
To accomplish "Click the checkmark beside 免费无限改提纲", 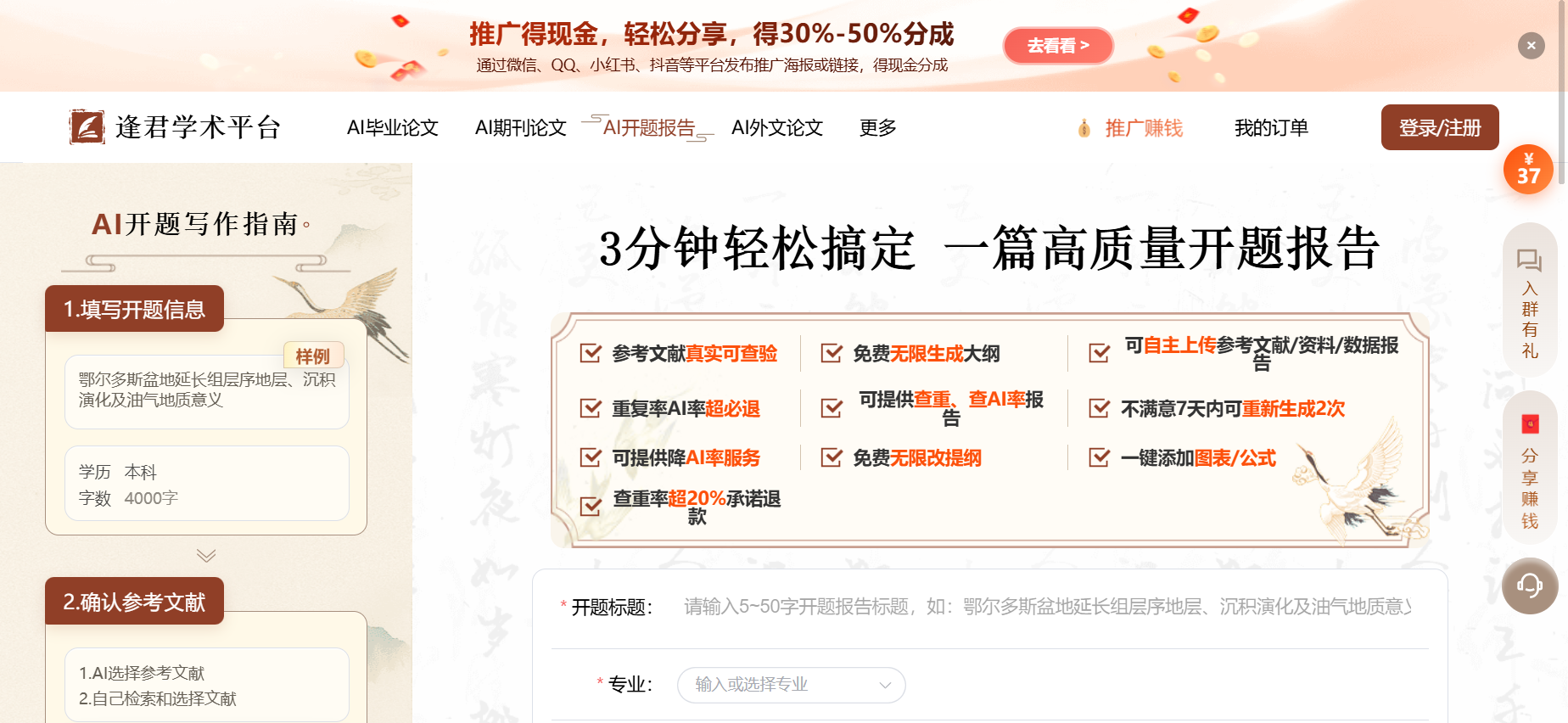I will pyautogui.click(x=832, y=457).
